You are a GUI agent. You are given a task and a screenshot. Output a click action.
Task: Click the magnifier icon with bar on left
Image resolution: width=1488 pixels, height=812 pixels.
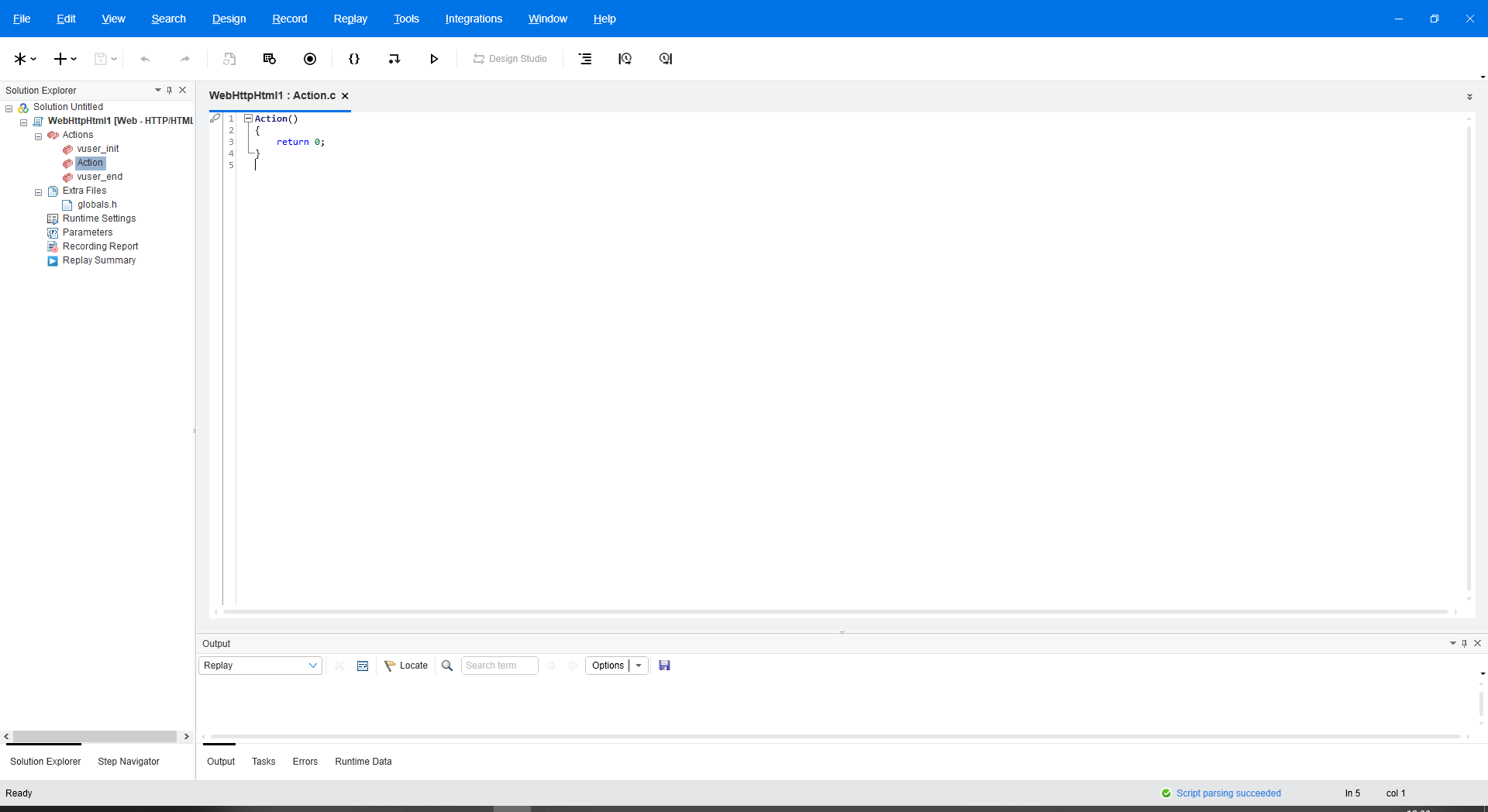coord(625,59)
